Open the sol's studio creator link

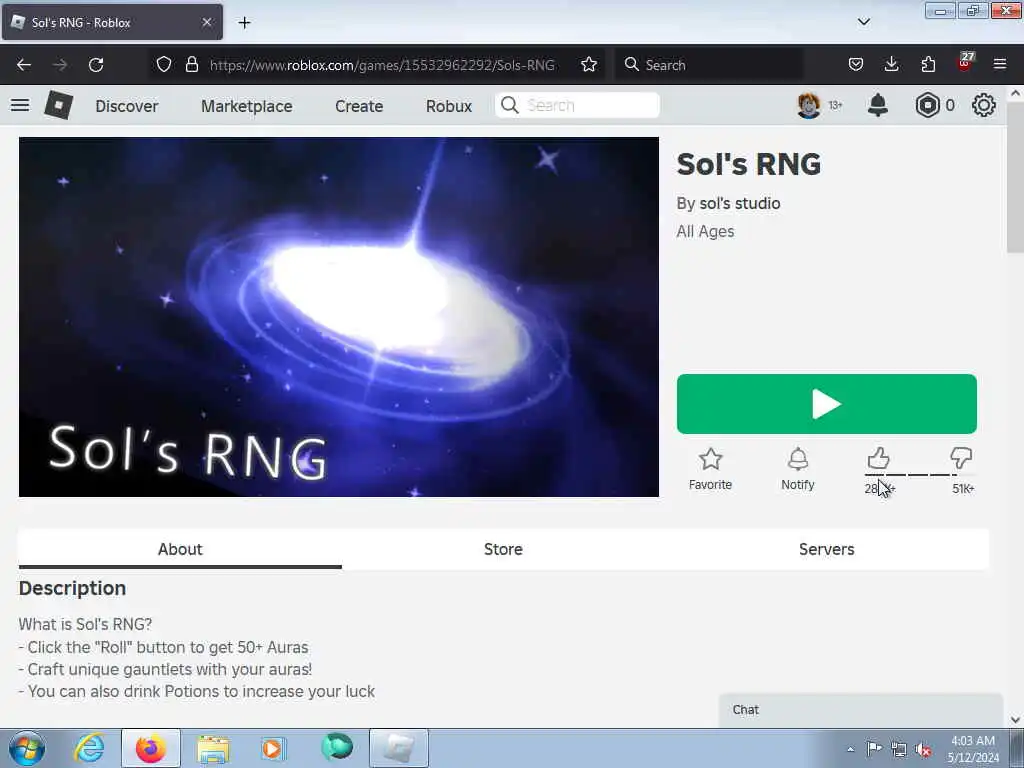[x=740, y=204]
